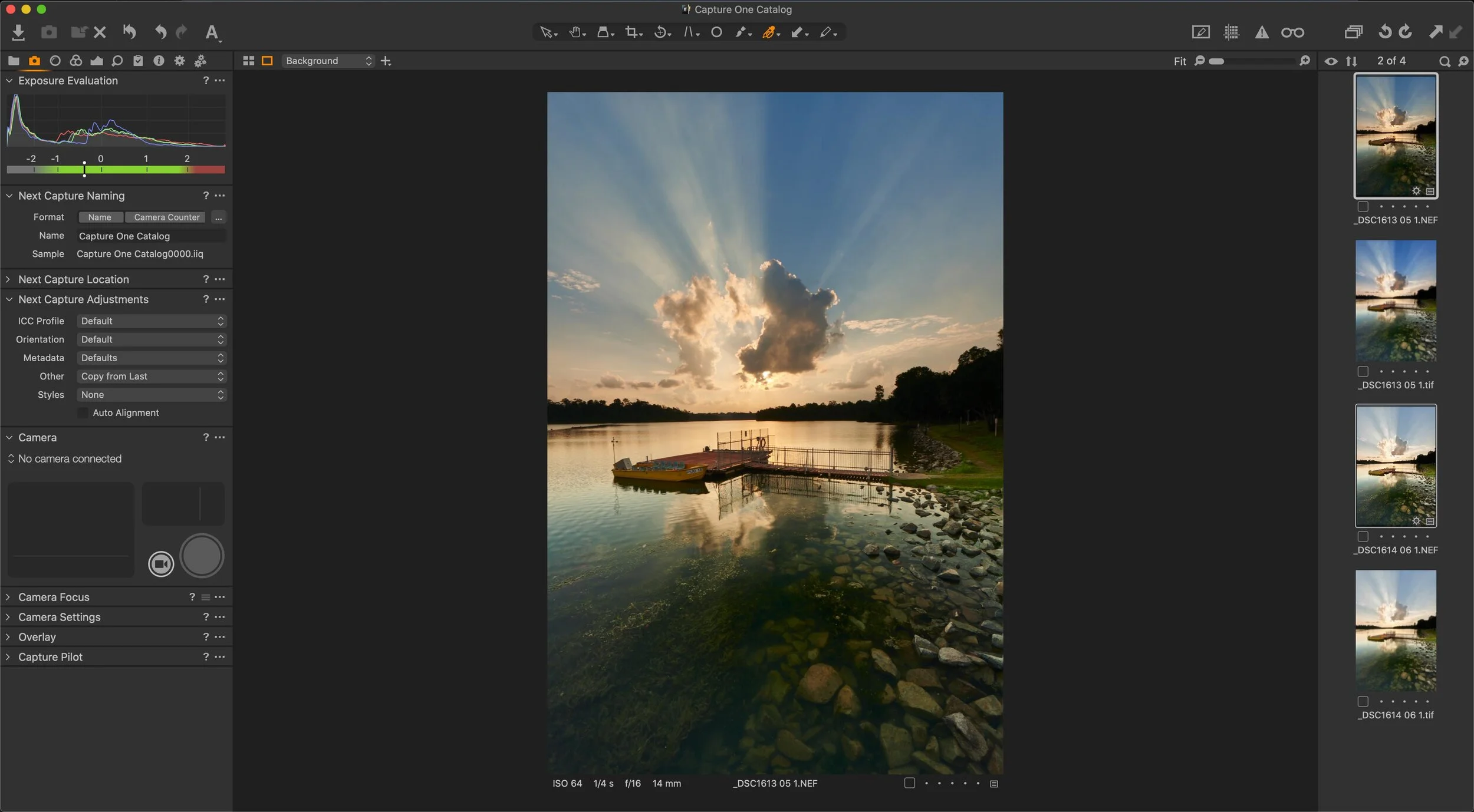The height and width of the screenshot is (812, 1474).
Task: Open the Library folder tool tab
Action: click(14, 61)
